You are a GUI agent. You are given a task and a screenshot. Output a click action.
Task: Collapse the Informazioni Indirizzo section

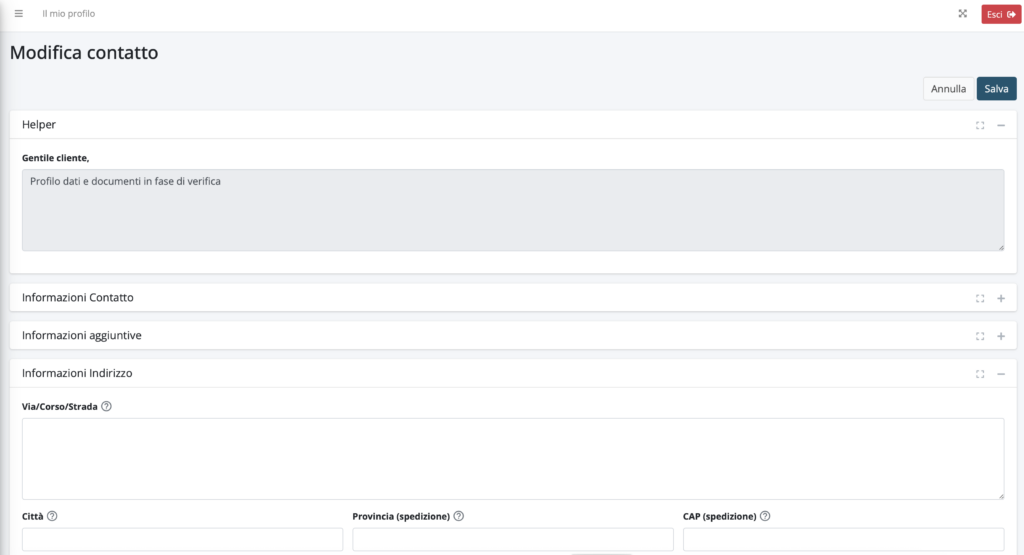1001,374
